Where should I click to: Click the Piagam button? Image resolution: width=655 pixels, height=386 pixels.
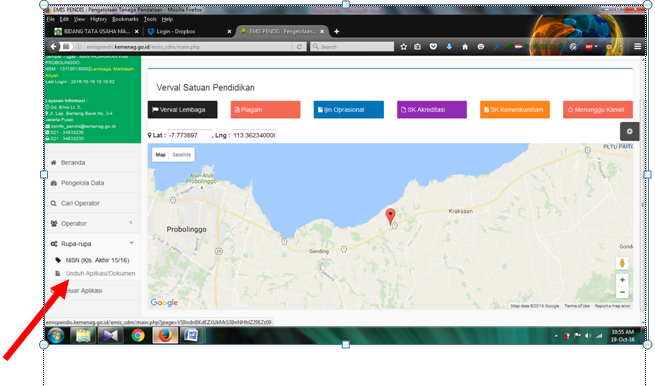click(x=265, y=109)
